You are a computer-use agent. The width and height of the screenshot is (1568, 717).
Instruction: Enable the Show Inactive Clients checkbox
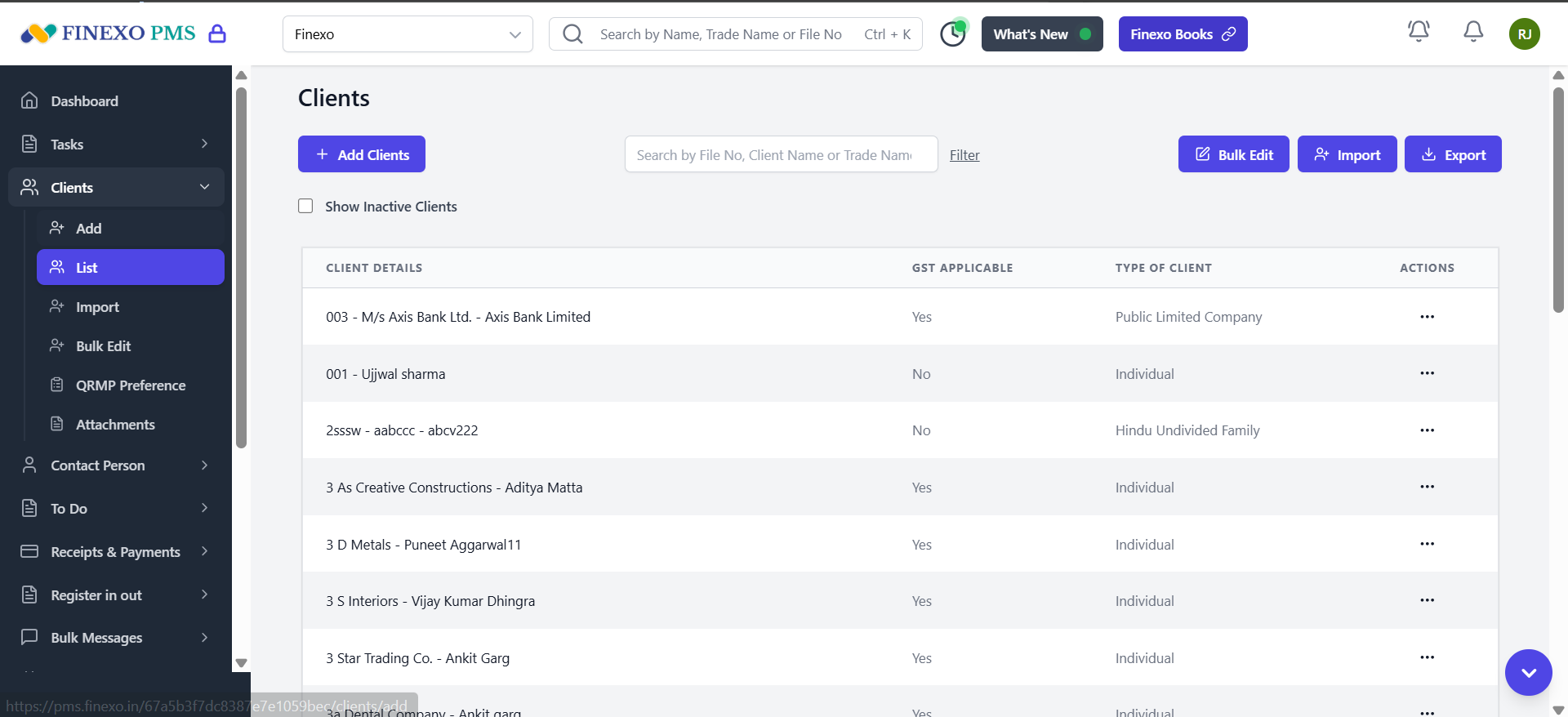click(x=305, y=206)
